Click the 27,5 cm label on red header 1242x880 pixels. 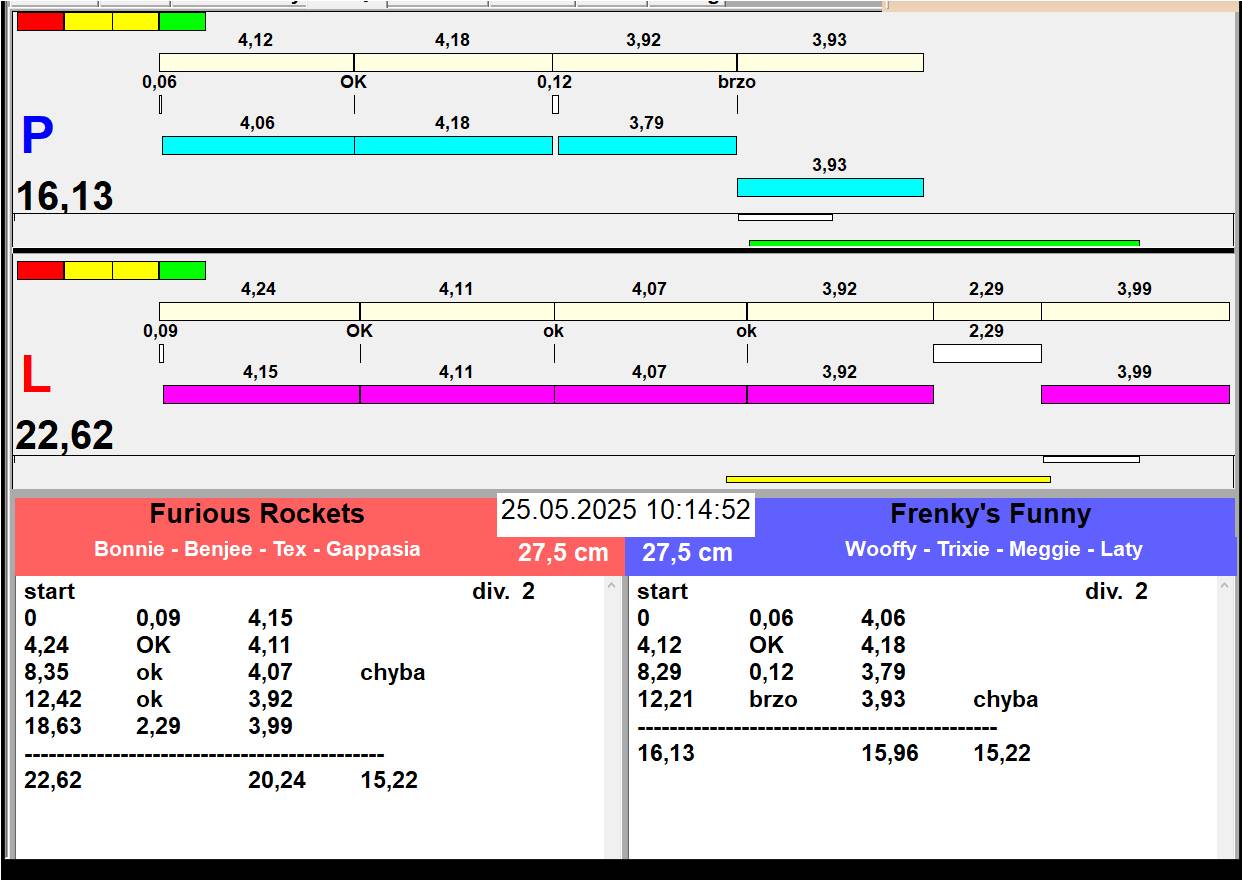tap(563, 552)
